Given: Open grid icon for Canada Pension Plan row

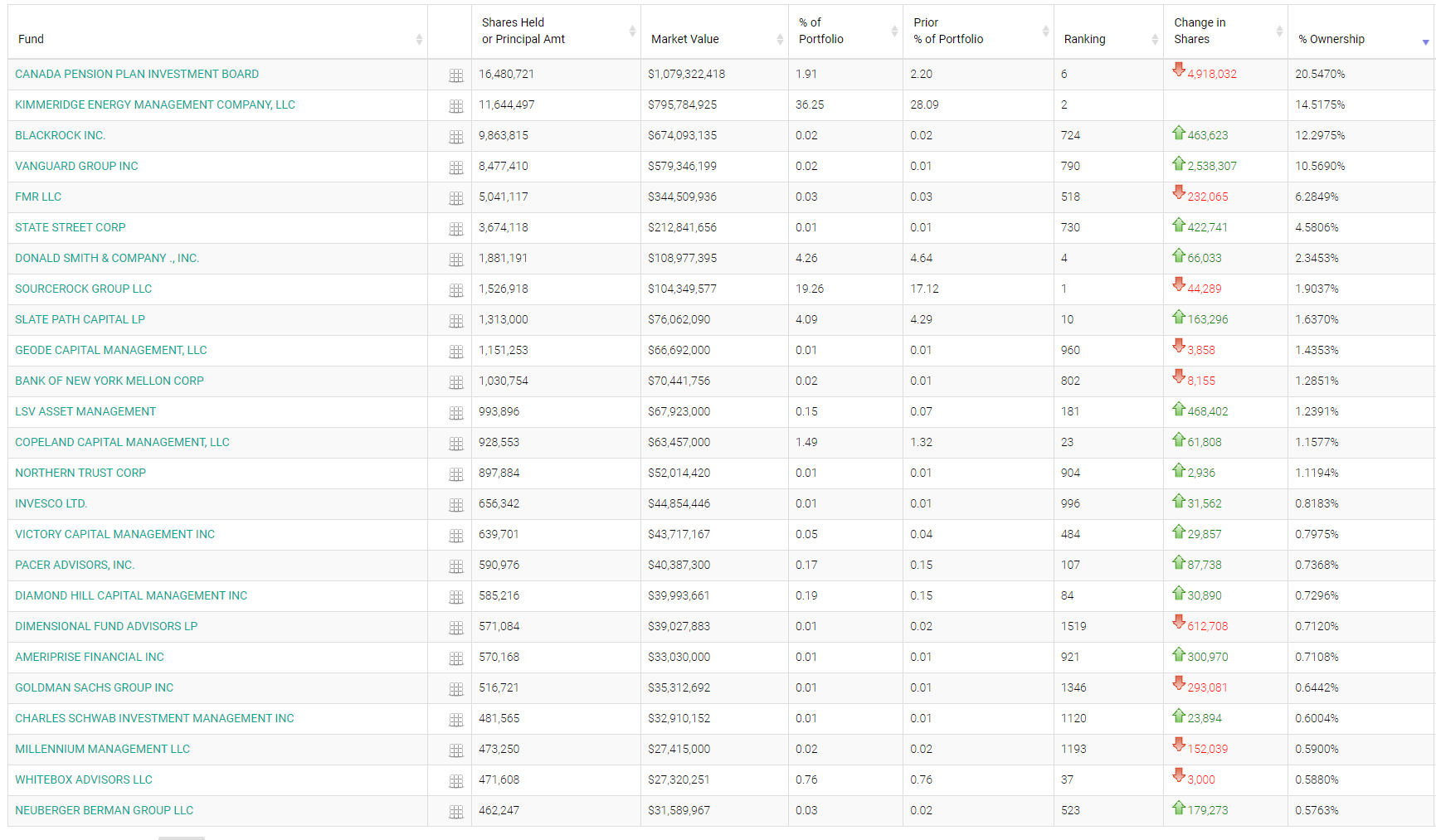Looking at the screenshot, I should (x=456, y=75).
